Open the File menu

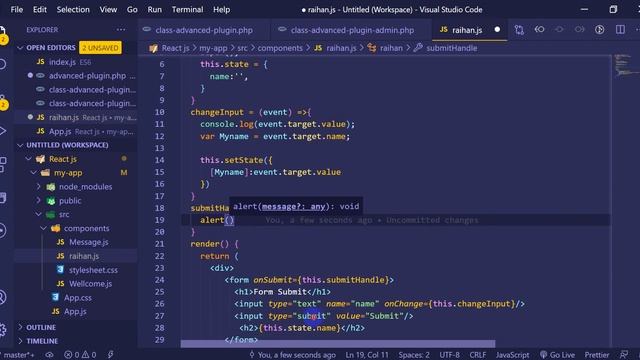(16, 9)
